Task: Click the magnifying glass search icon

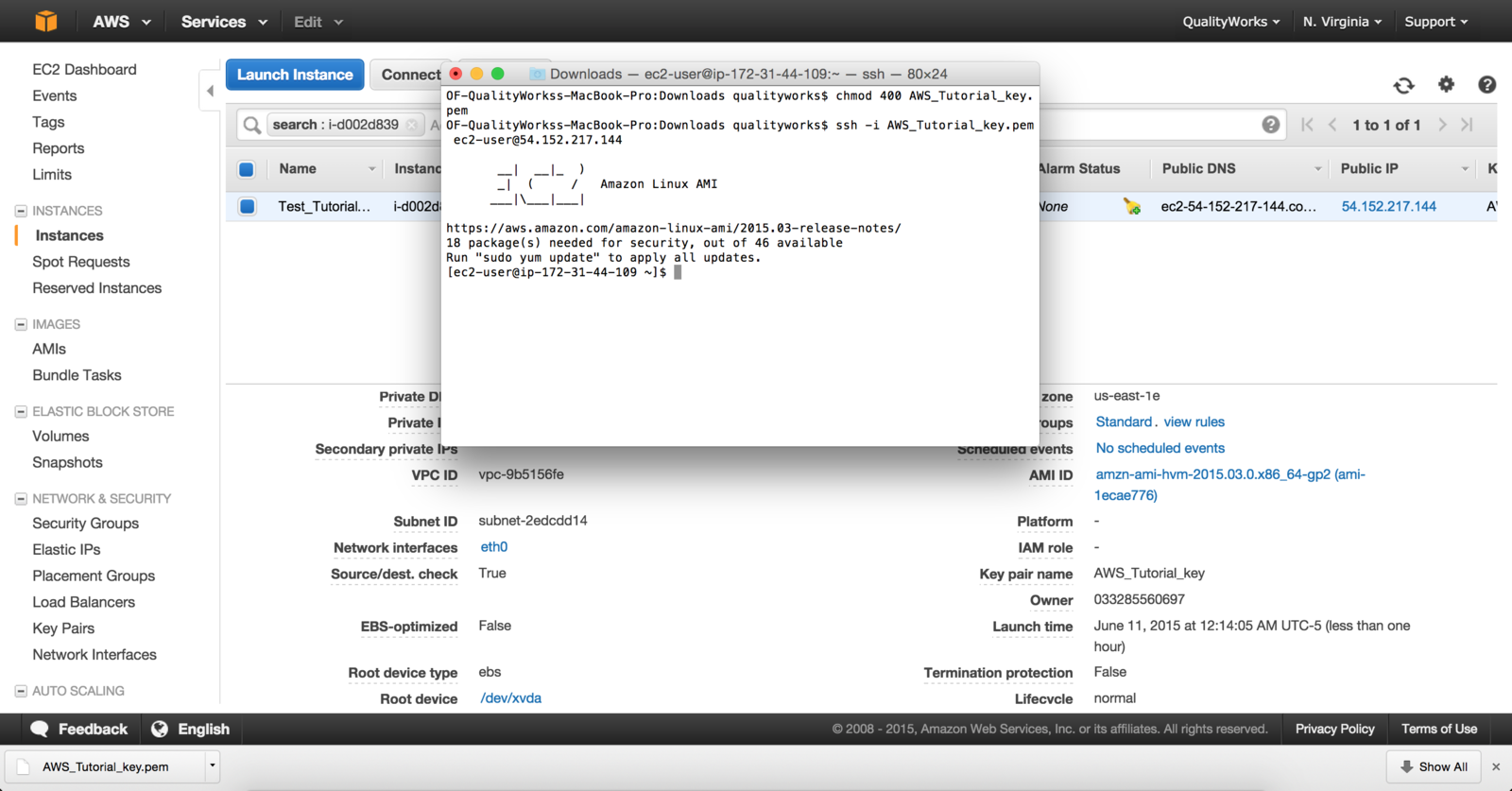Action: click(x=251, y=125)
